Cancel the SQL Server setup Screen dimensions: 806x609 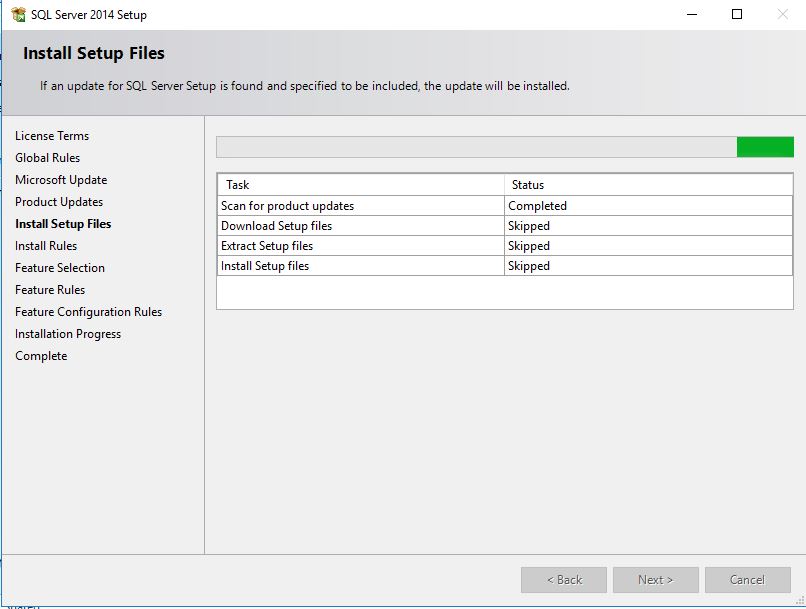[747, 580]
